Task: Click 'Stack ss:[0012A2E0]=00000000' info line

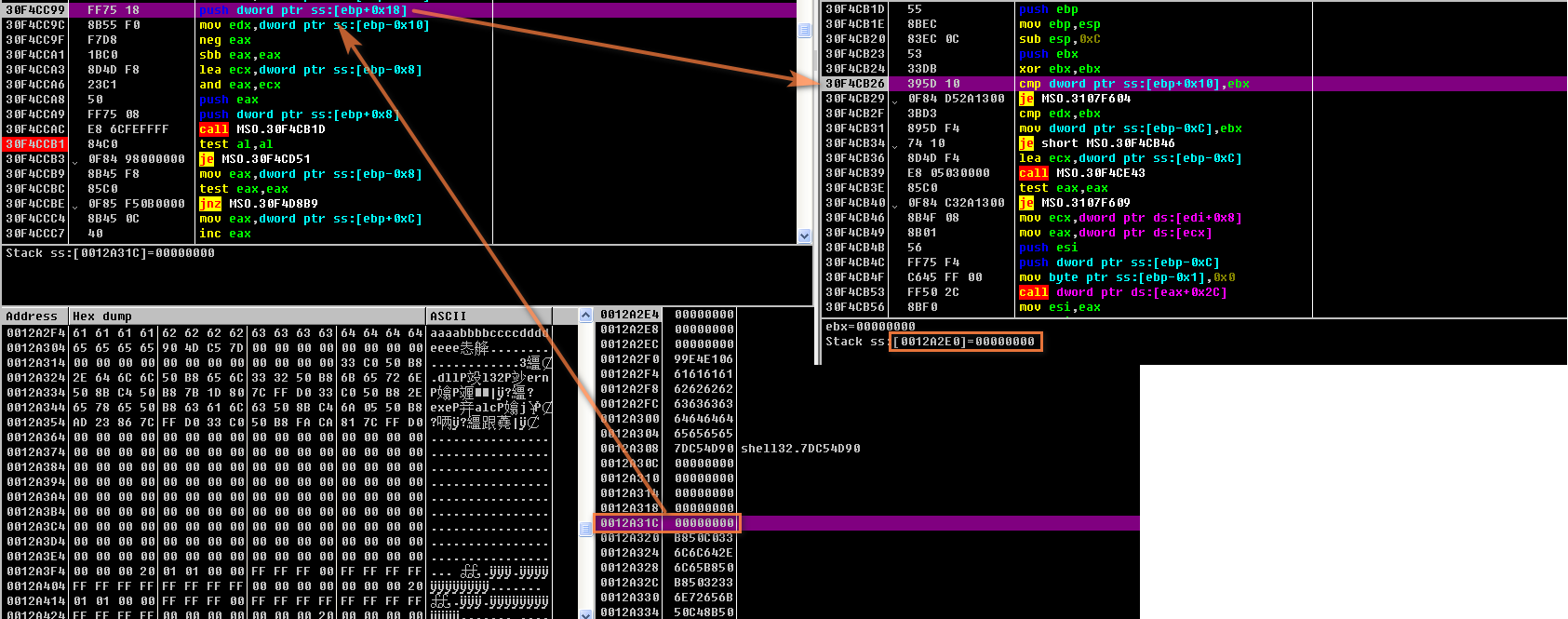Action: [x=931, y=342]
